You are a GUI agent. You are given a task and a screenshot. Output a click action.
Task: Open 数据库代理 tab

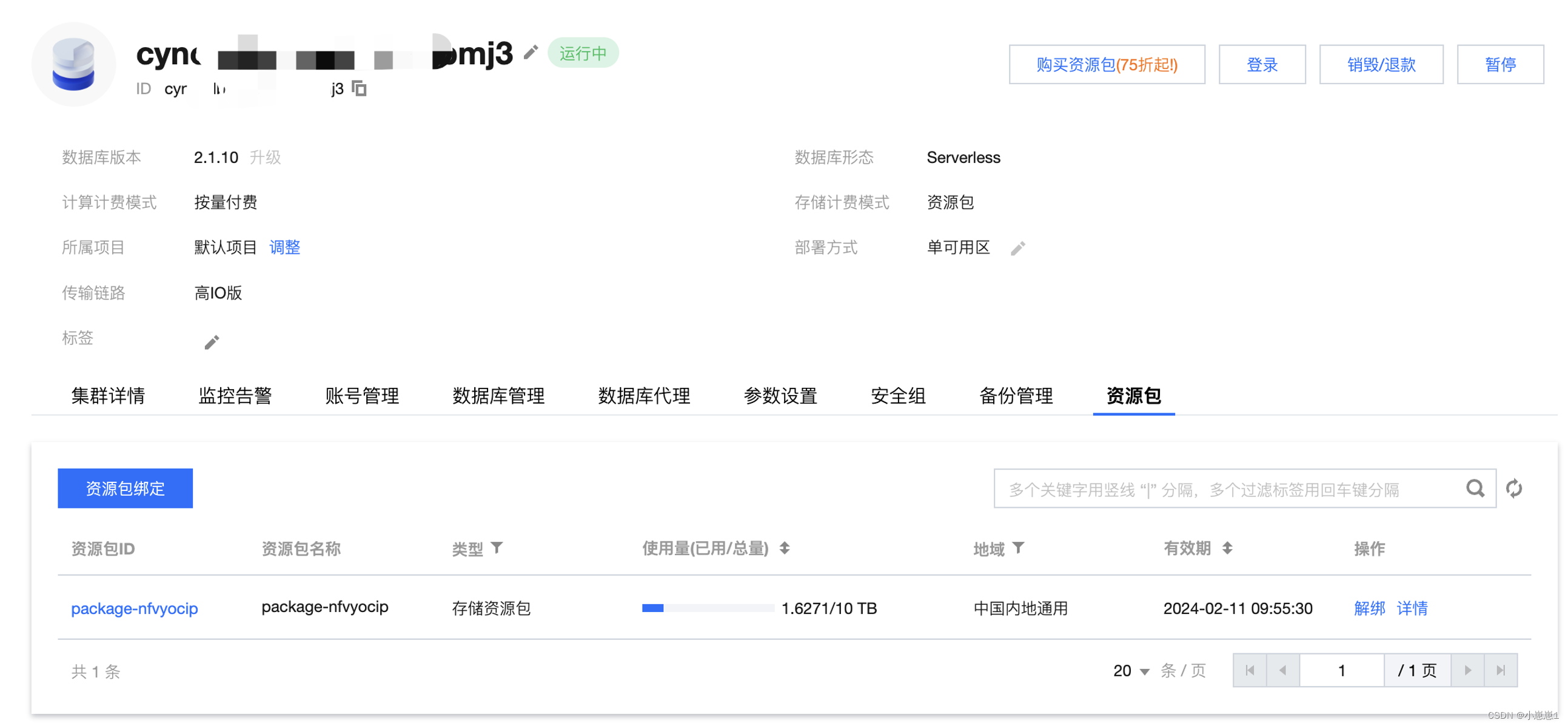point(644,396)
